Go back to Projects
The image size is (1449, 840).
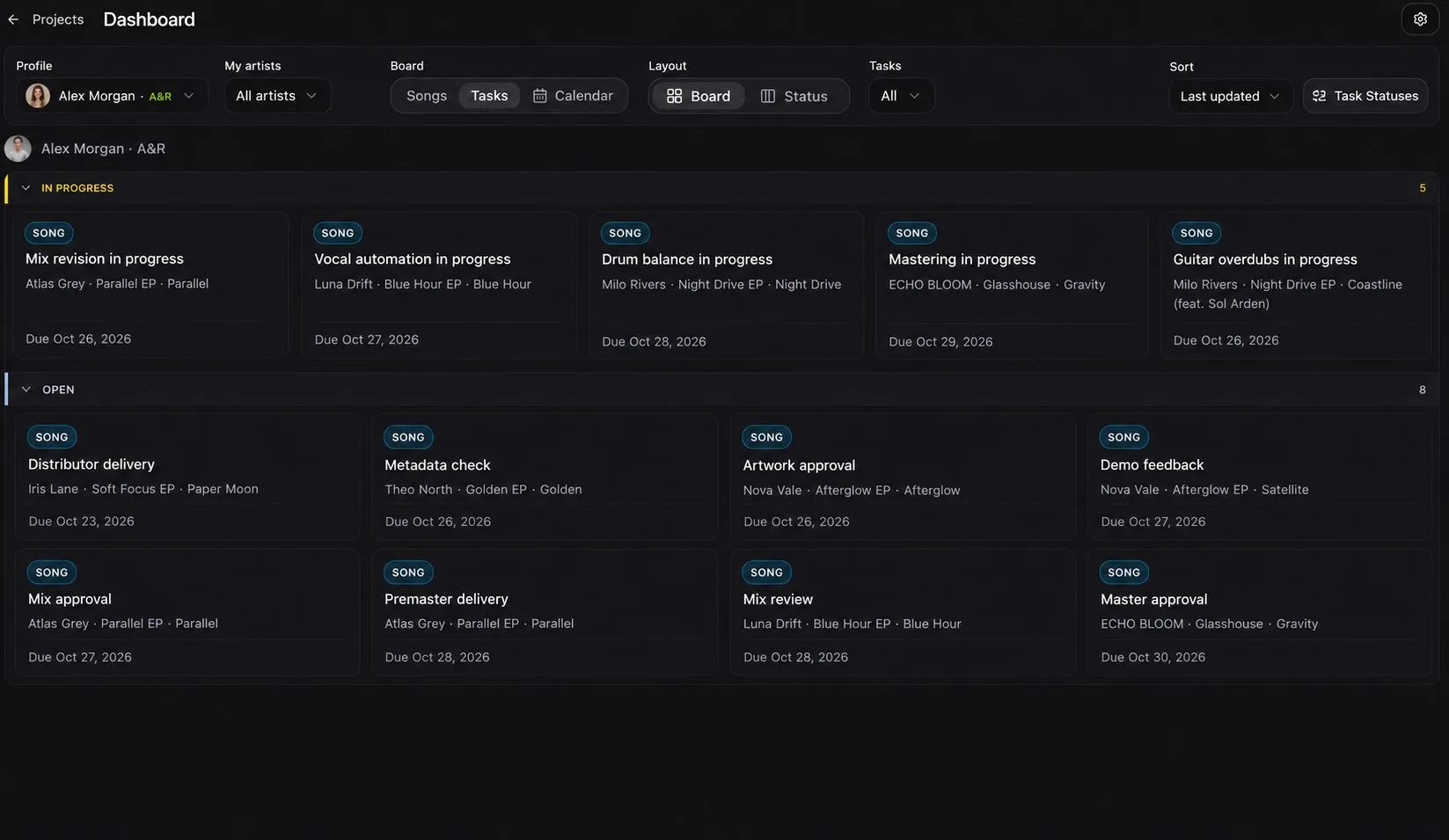pyautogui.click(x=58, y=19)
